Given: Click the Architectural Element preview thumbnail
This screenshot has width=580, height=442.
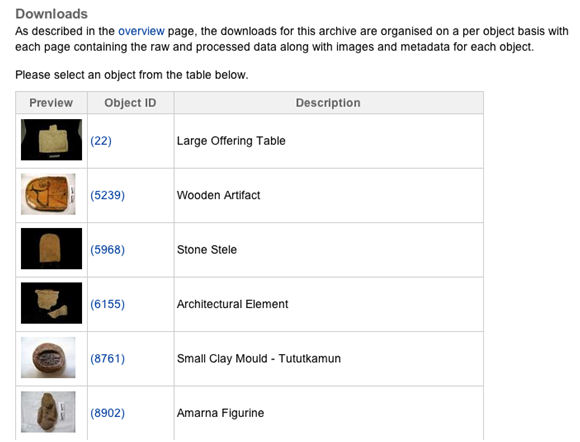Looking at the screenshot, I should click(51, 303).
